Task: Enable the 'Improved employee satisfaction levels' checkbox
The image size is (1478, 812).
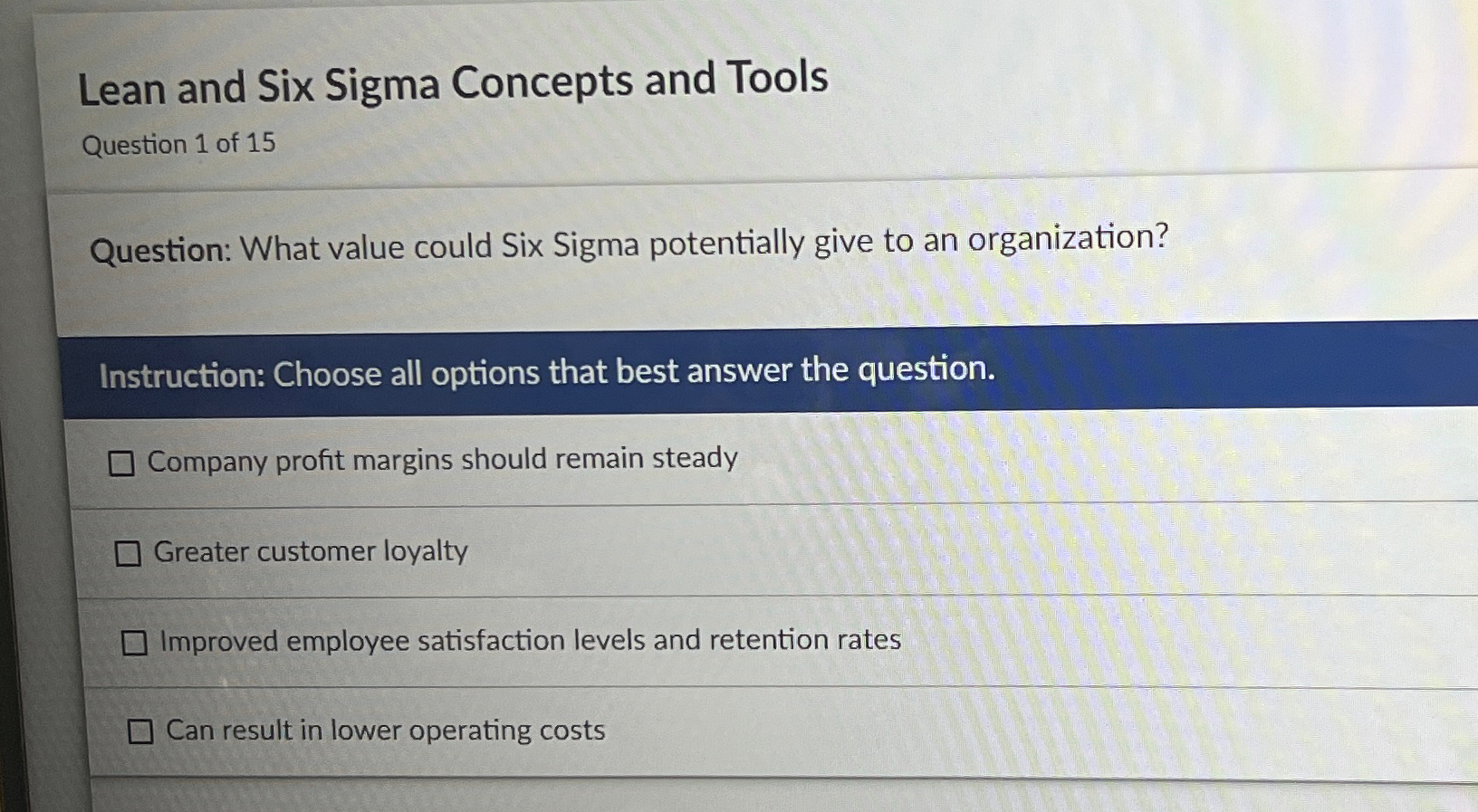Action: pos(134,641)
